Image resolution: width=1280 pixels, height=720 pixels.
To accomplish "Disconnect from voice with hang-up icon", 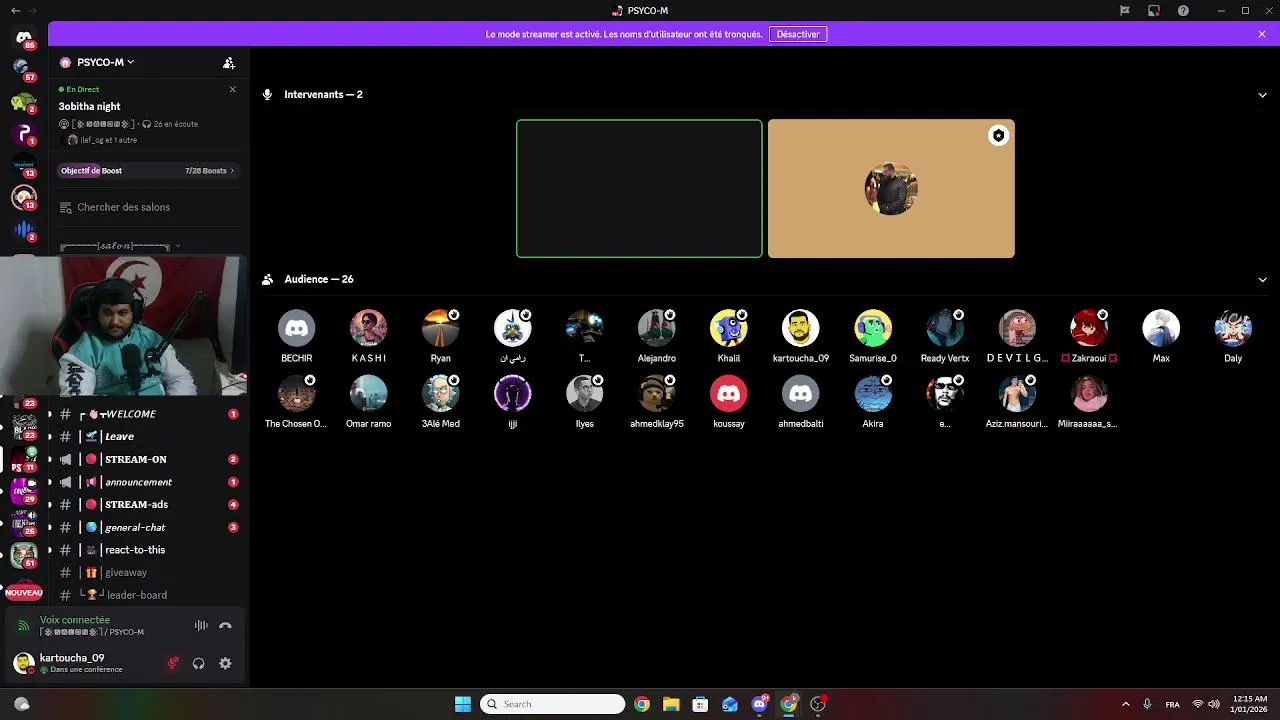I will [225, 626].
